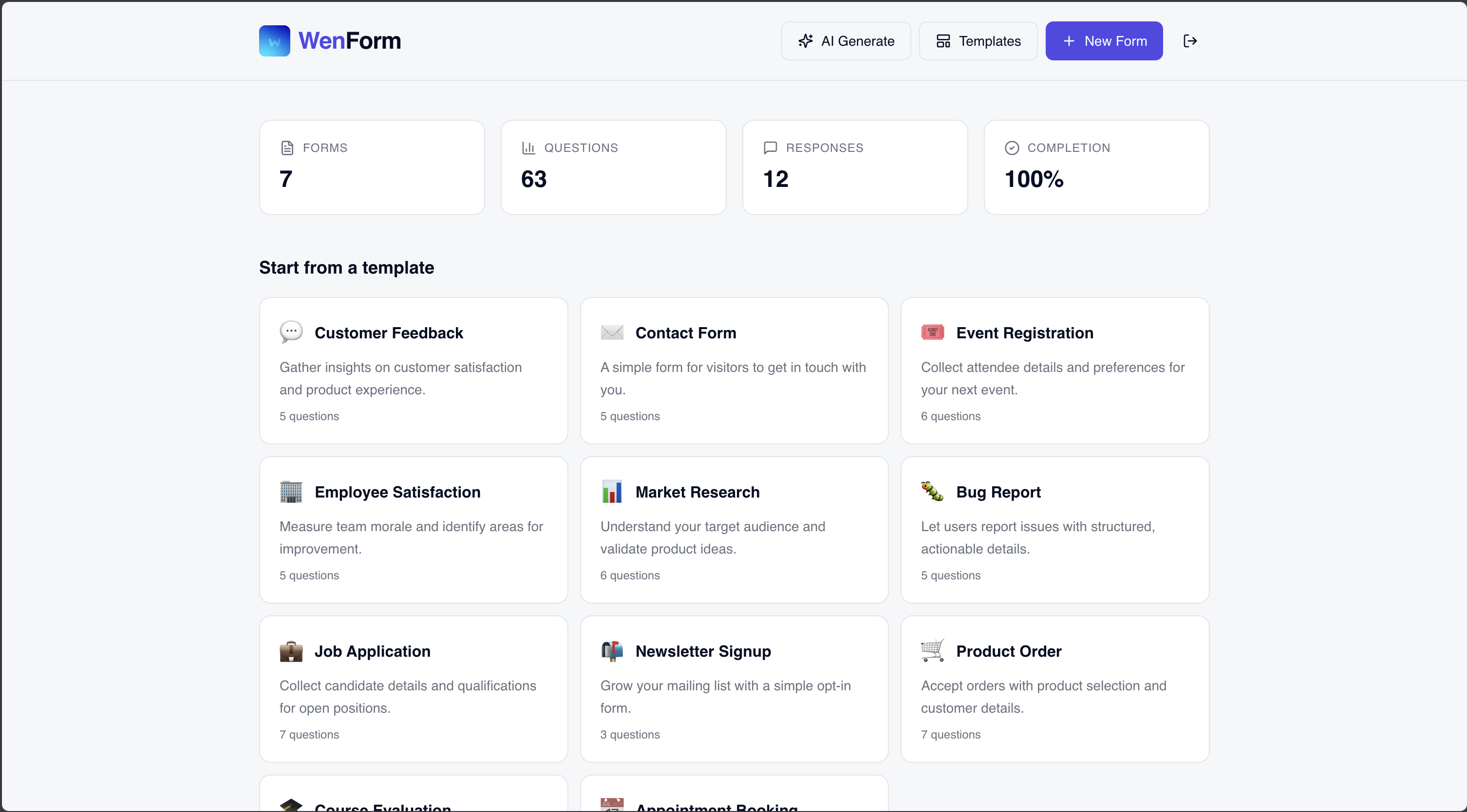
Task: Click the speech bubble icon on Customer Feedback
Action: pyautogui.click(x=291, y=332)
